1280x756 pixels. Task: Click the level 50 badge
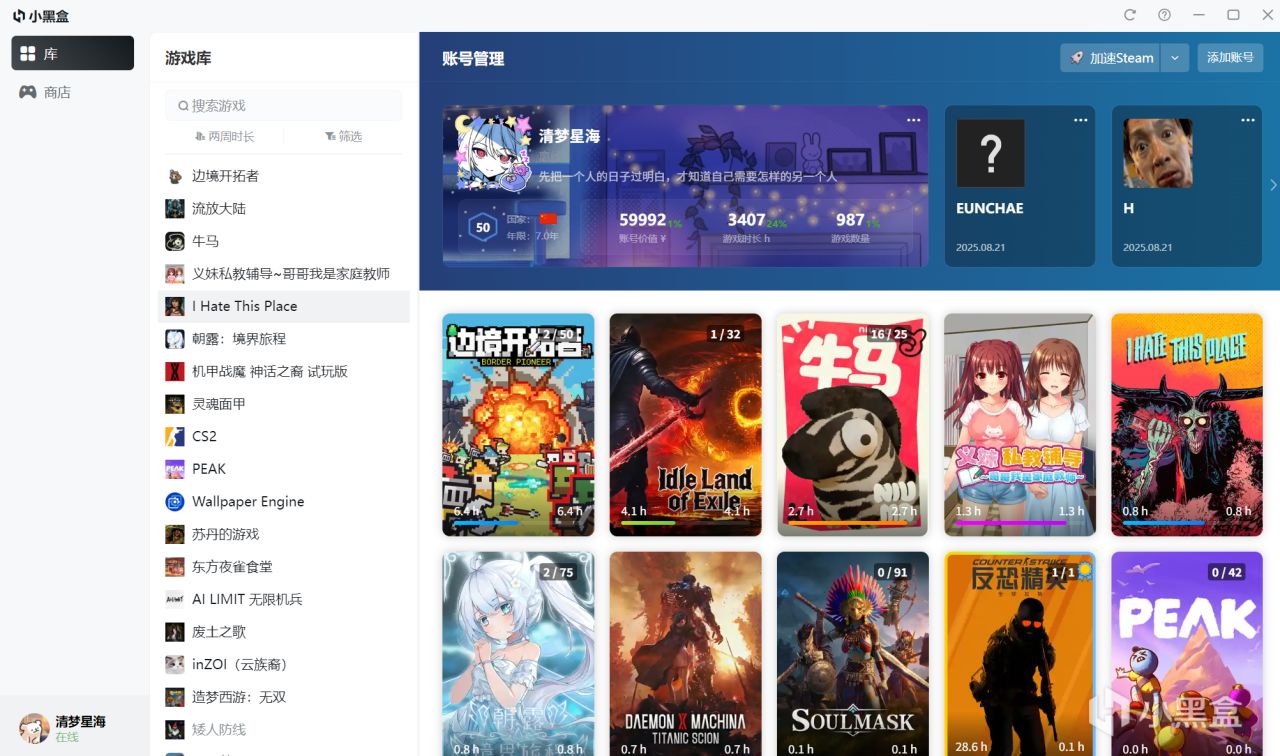(483, 227)
